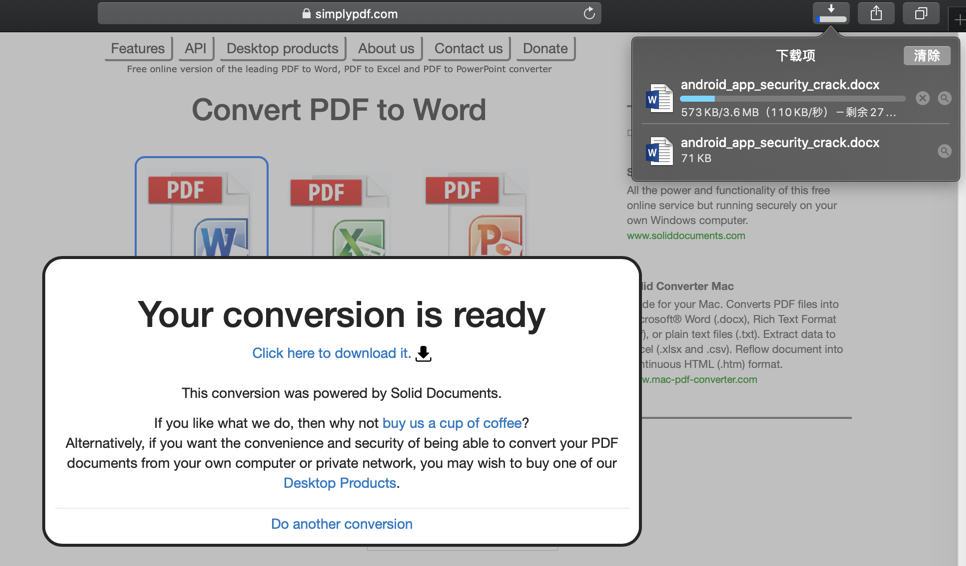The image size is (966, 566).
Task: Click the download progress bar
Action: pos(793,99)
